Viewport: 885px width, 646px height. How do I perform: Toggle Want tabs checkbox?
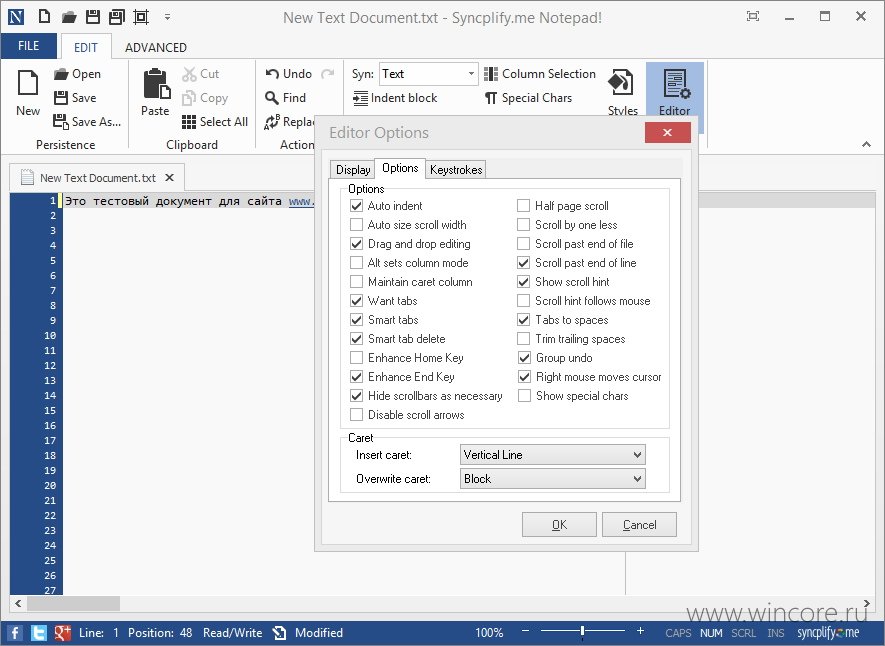[x=356, y=301]
